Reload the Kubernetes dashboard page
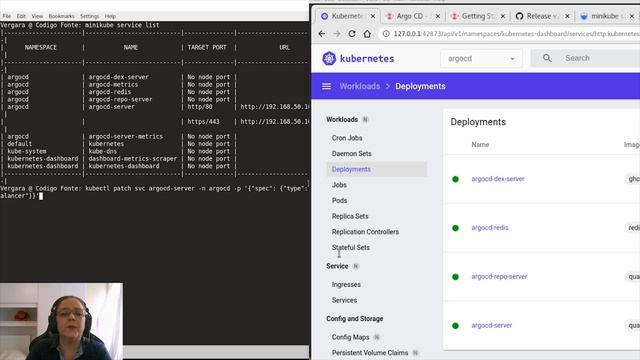Image resolution: width=640 pixels, height=360 pixels. click(x=352, y=34)
